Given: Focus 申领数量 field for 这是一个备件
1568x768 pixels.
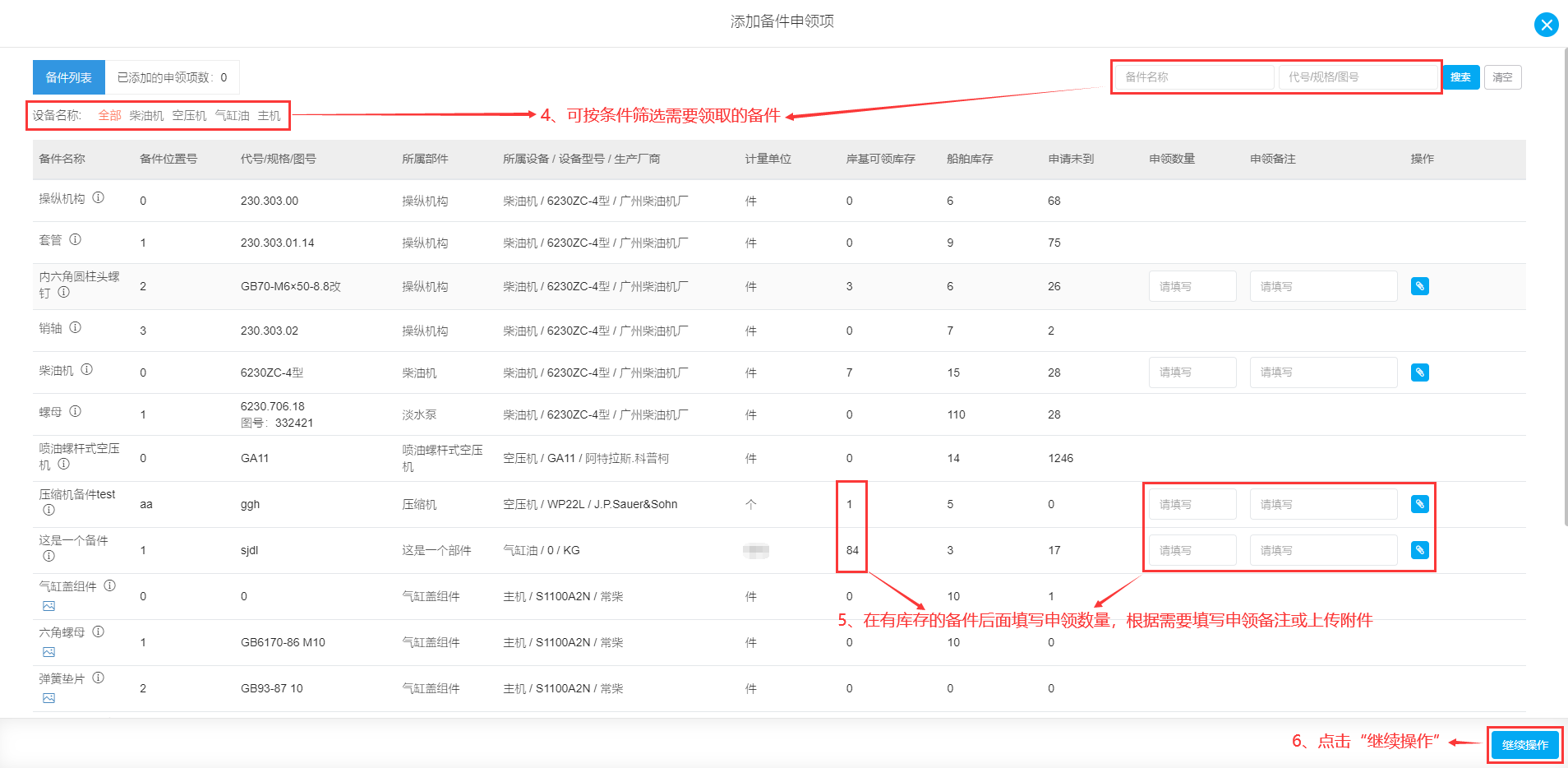Looking at the screenshot, I should click(x=1192, y=550).
